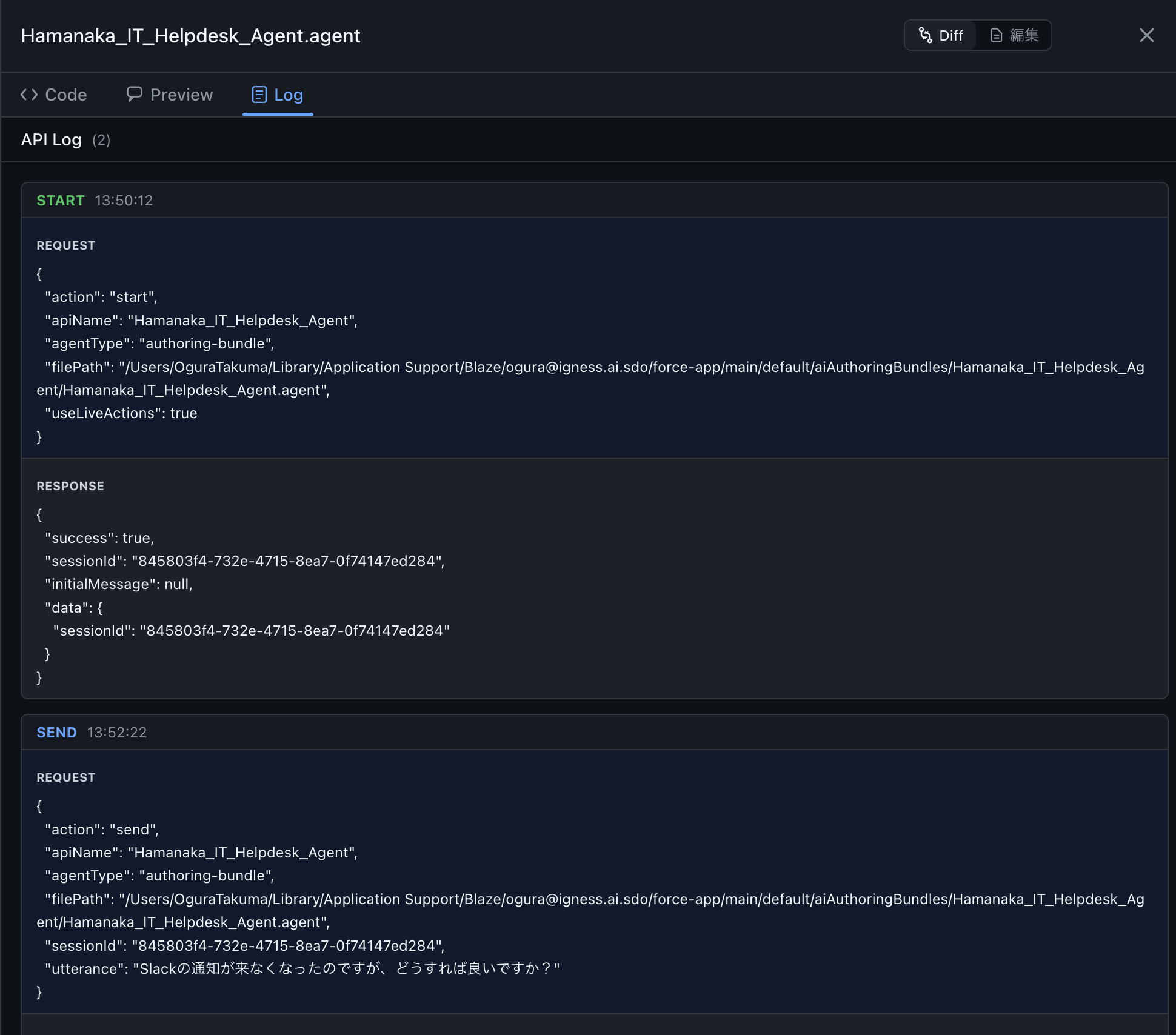Collapse the START log entry header

point(594,201)
